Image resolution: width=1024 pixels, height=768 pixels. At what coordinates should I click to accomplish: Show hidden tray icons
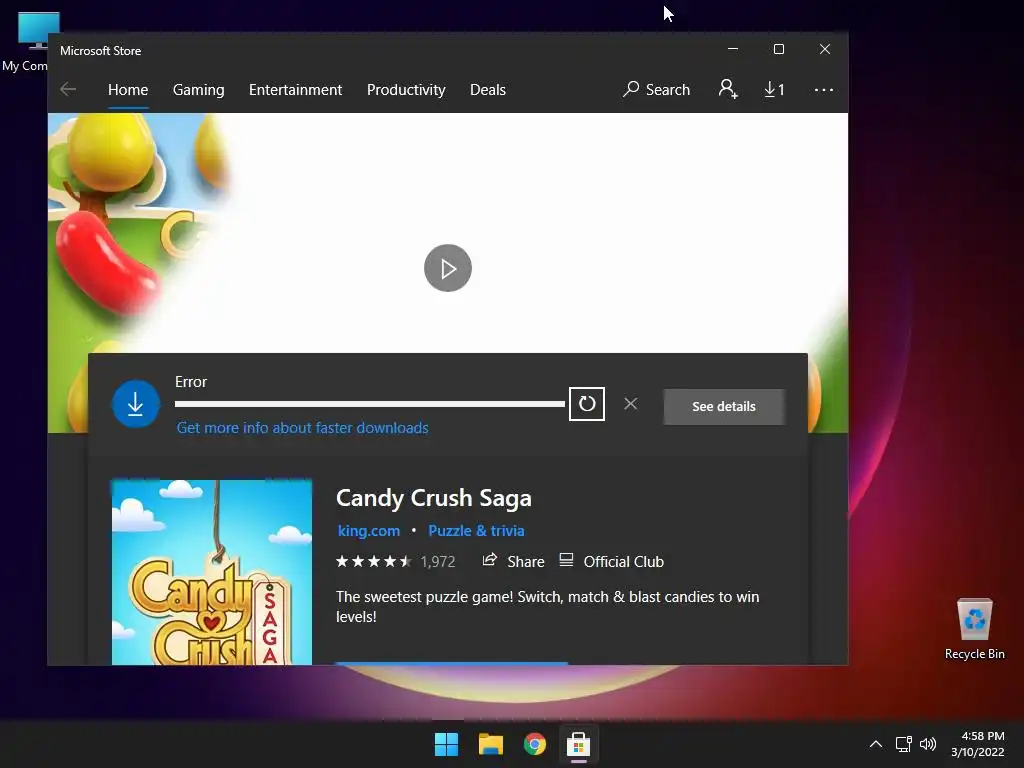[x=876, y=744]
